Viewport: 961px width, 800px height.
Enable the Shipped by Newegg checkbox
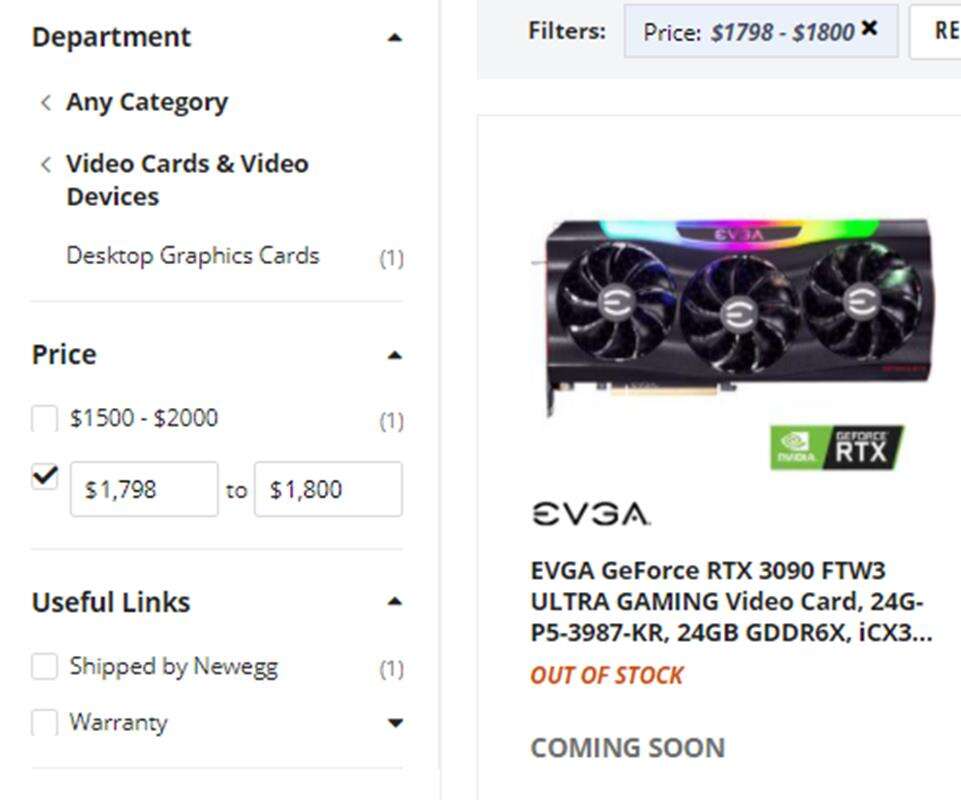[45, 666]
